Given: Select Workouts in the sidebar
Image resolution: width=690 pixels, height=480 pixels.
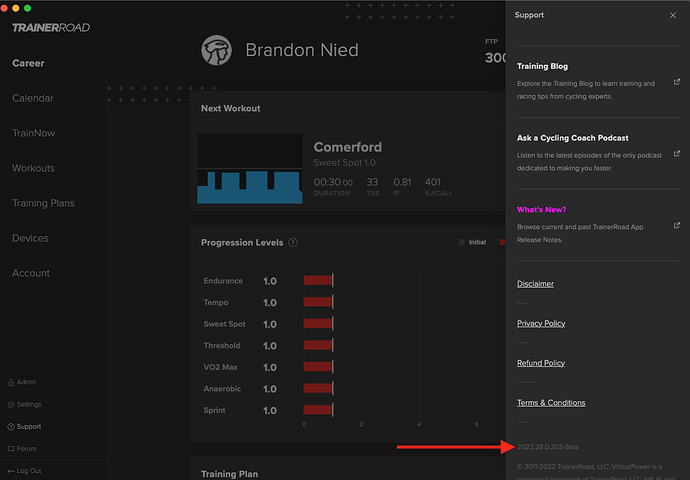Looking at the screenshot, I should (x=33, y=168).
